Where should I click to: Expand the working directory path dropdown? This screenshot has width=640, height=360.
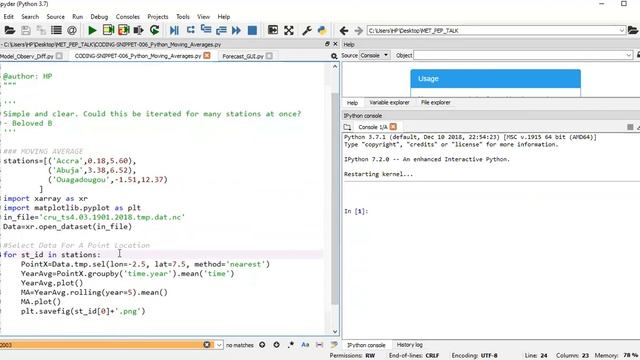(x=622, y=31)
